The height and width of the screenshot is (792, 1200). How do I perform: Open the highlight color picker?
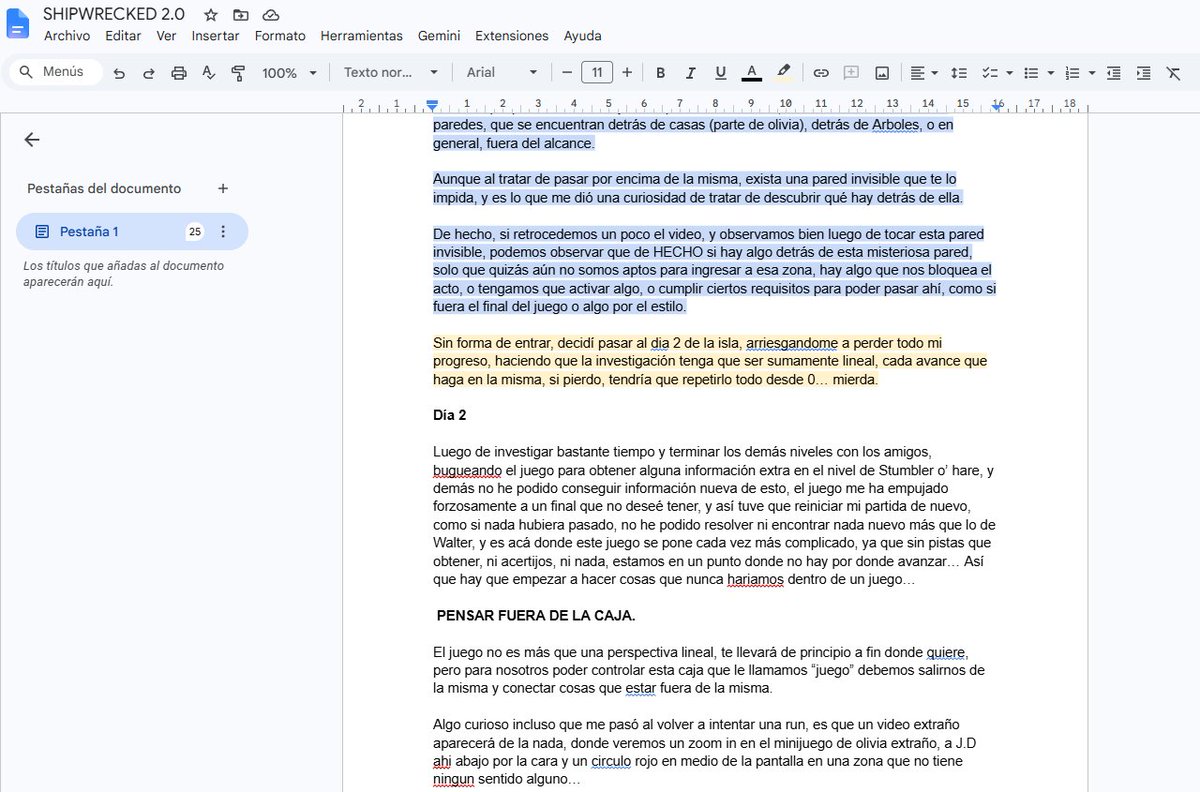point(783,73)
